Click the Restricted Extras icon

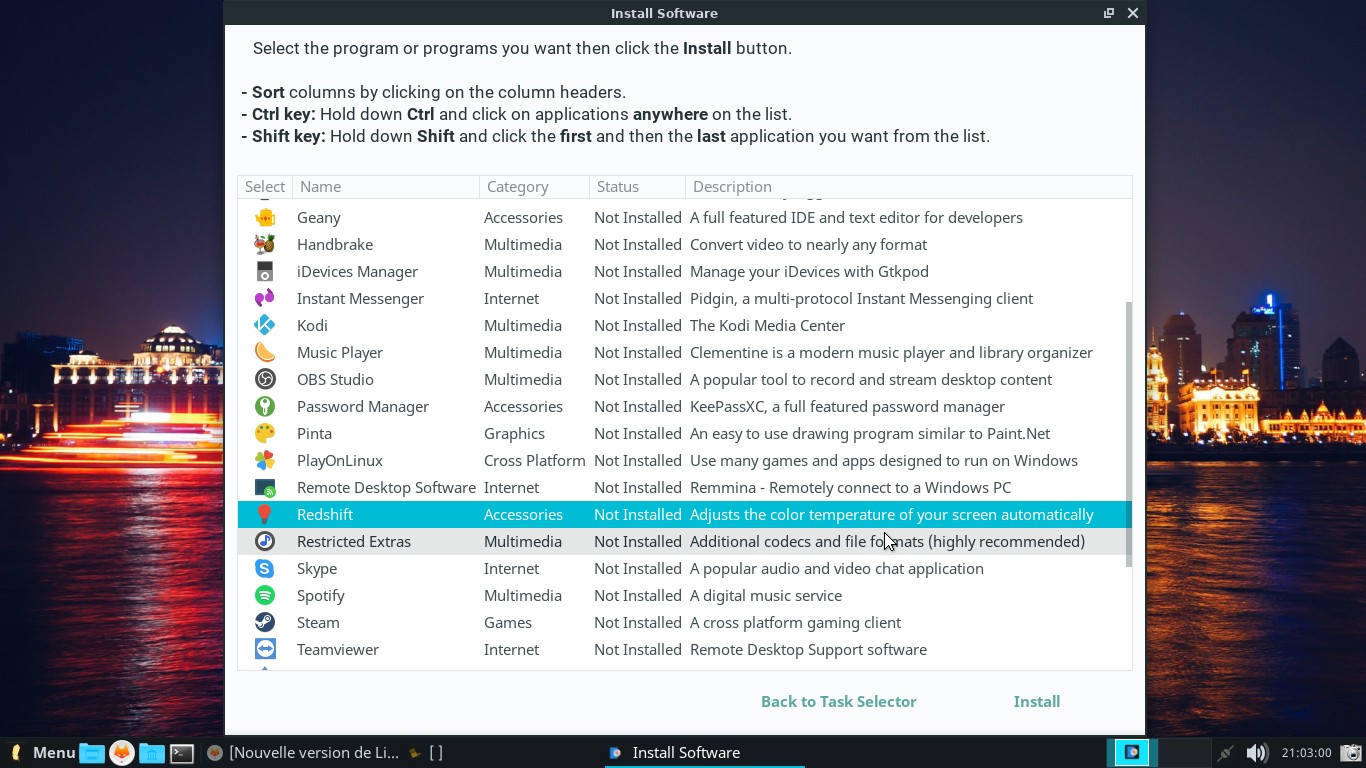(x=265, y=542)
